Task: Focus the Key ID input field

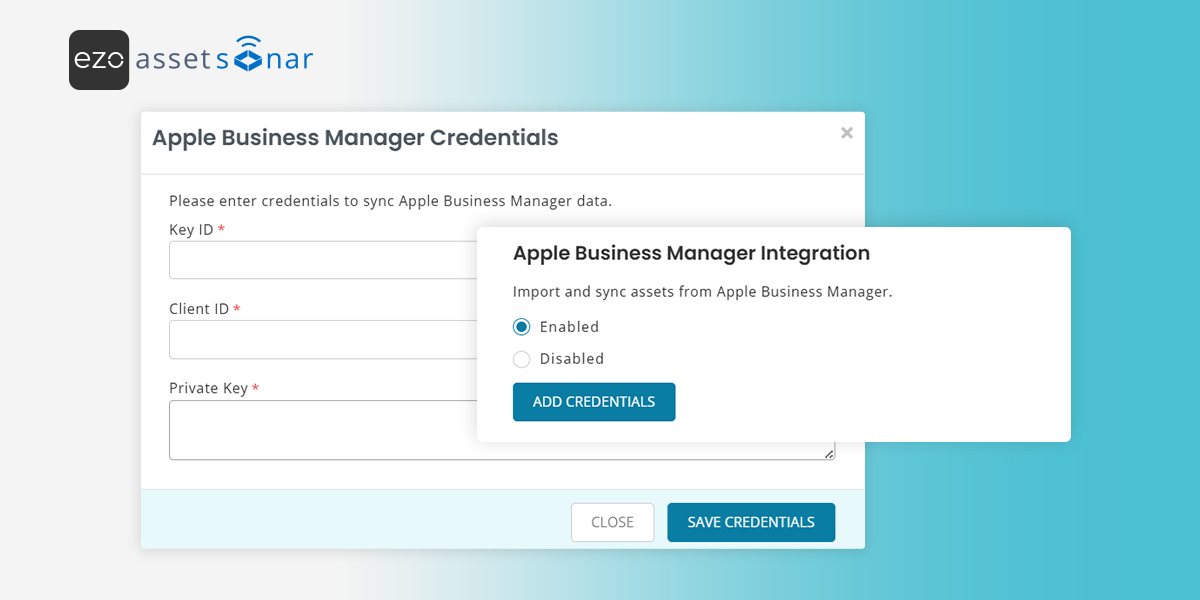Action: [x=322, y=260]
